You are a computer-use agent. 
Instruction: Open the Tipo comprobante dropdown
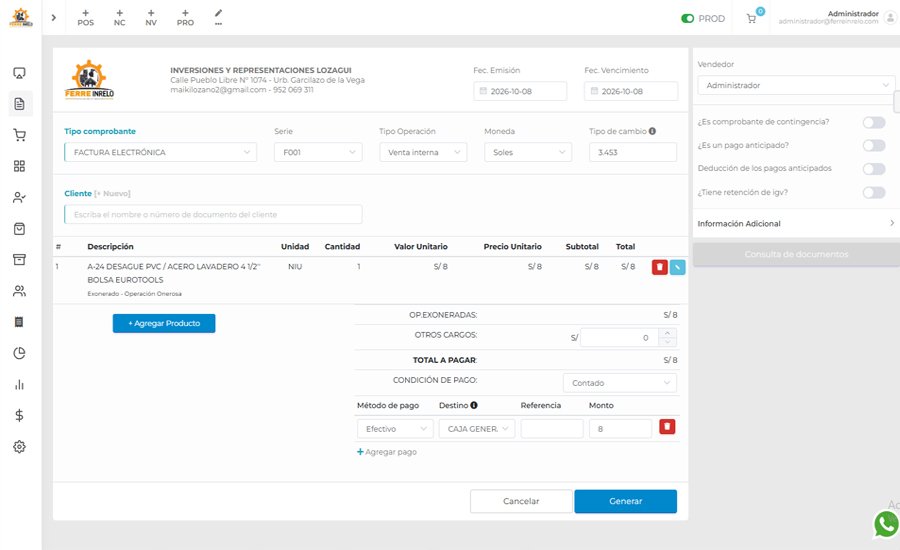[x=161, y=152]
